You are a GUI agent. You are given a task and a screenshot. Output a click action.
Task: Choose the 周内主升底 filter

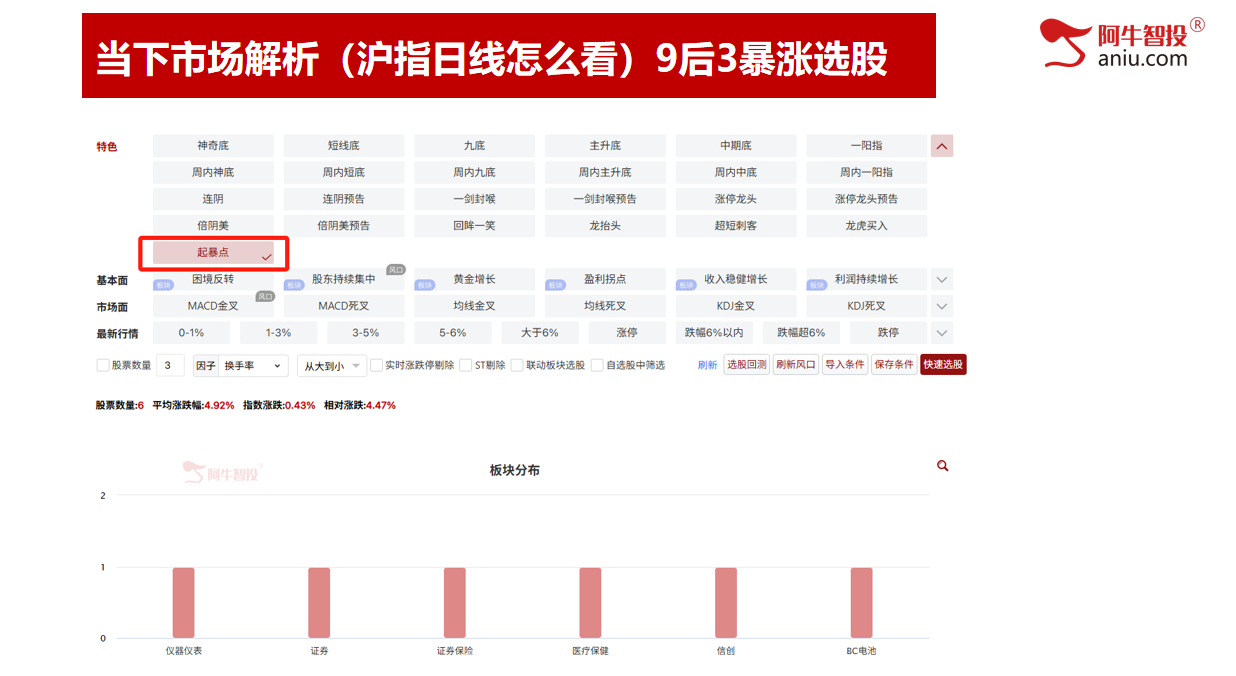(605, 173)
